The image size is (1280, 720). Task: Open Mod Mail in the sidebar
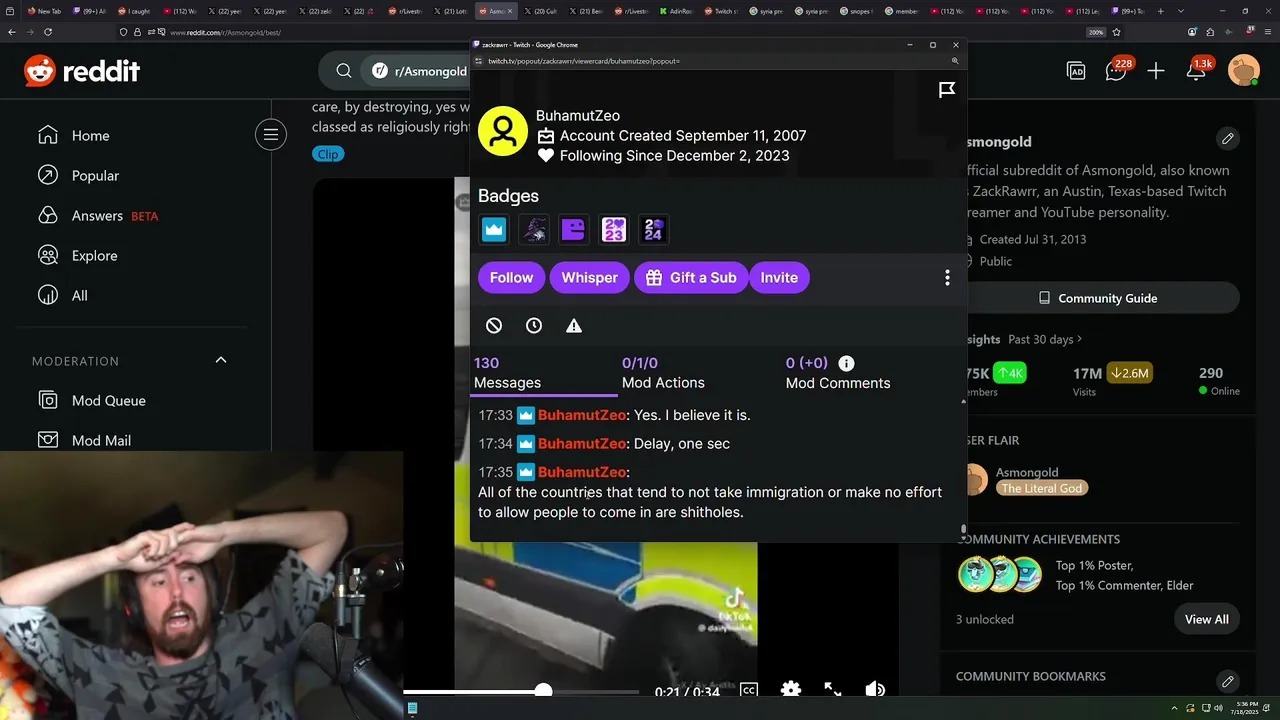coord(101,440)
